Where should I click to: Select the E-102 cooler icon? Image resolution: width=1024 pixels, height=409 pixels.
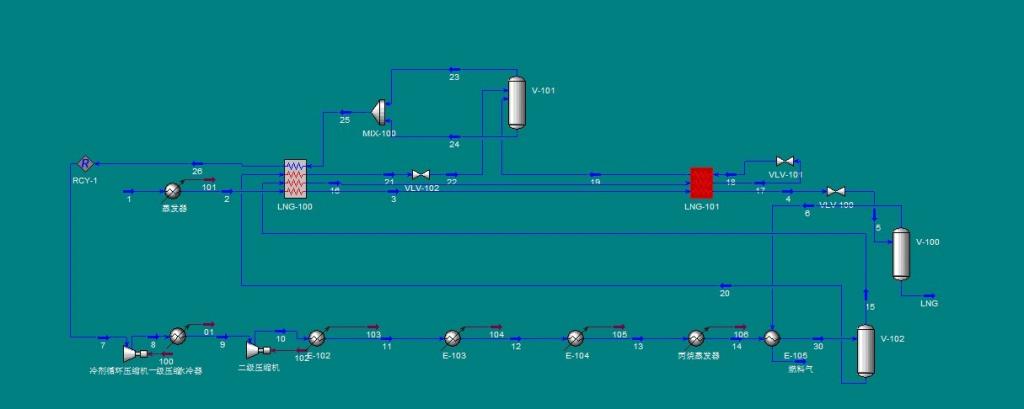point(317,337)
